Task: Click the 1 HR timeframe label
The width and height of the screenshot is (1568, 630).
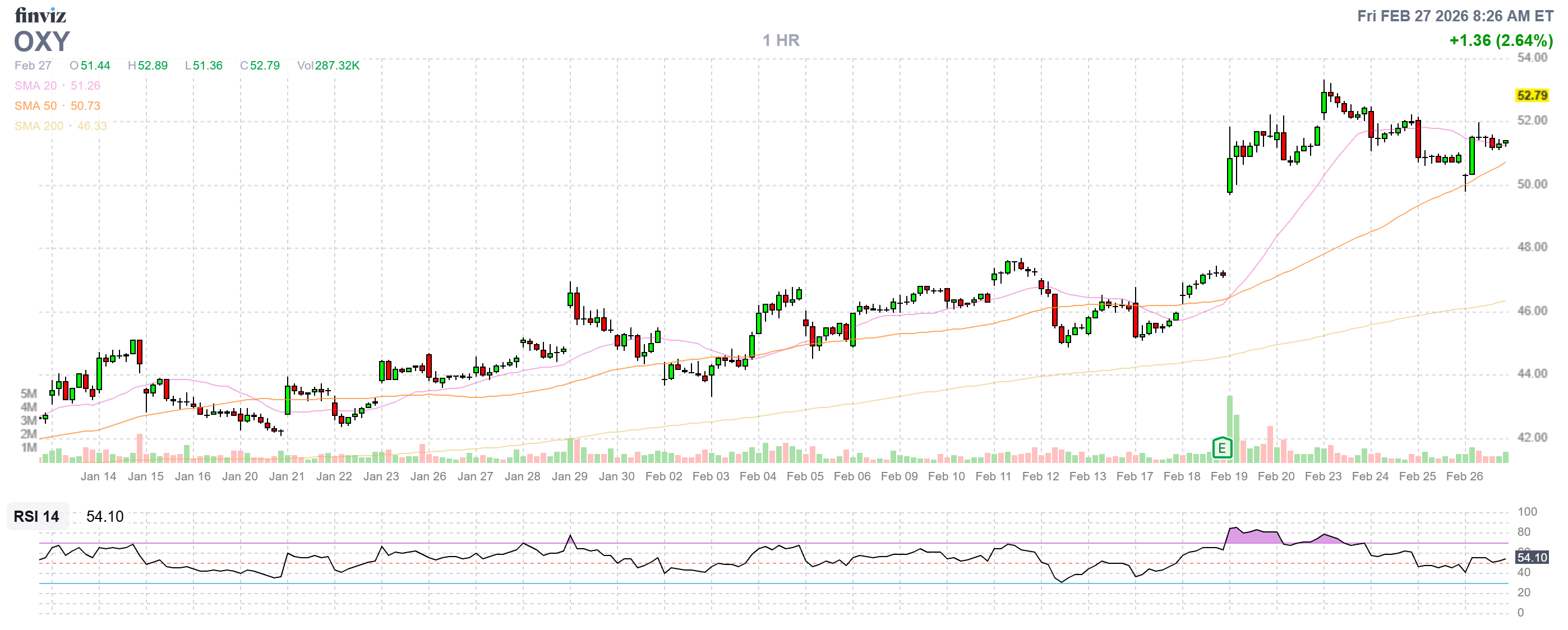Action: click(781, 40)
